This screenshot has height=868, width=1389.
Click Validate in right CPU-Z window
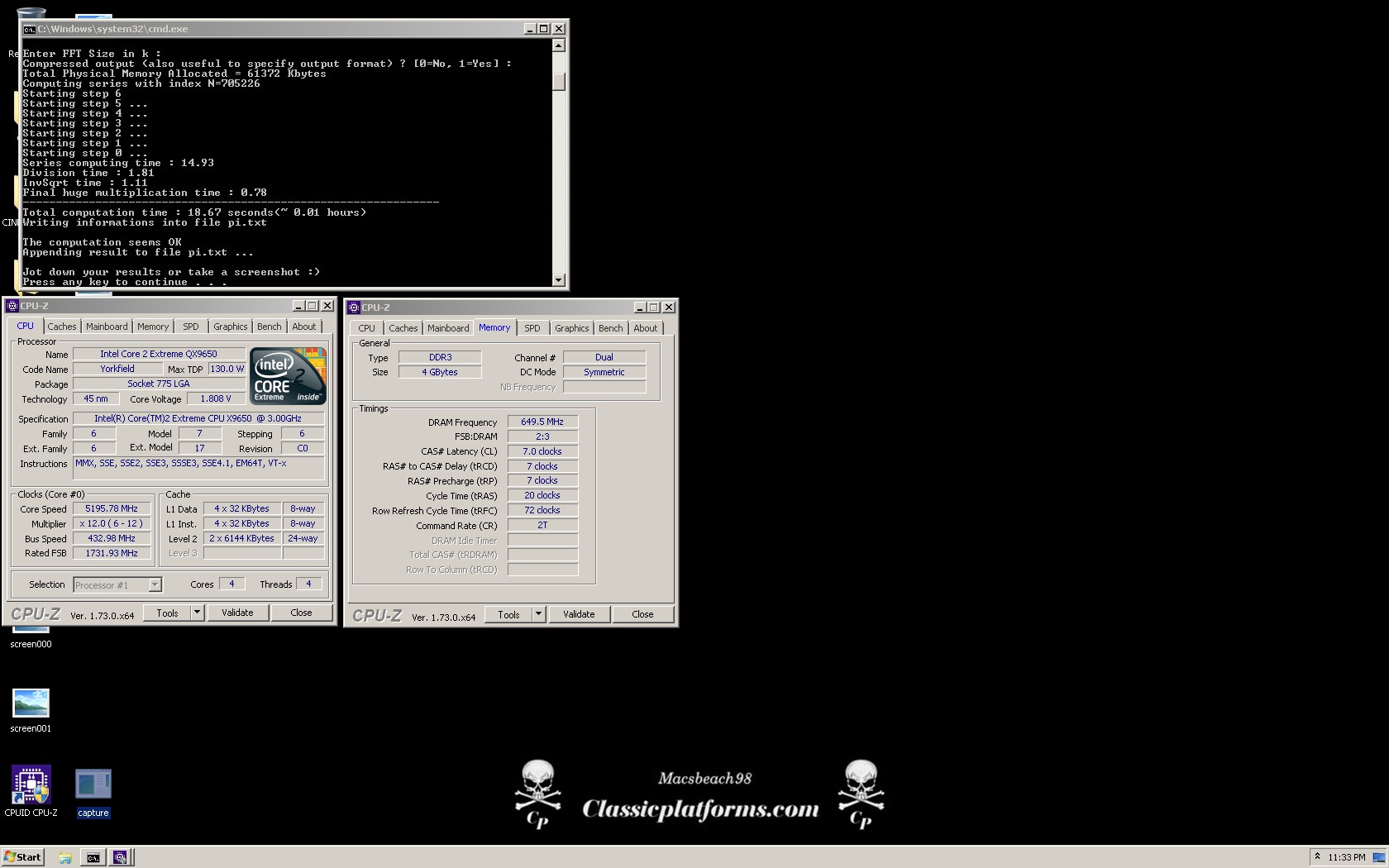click(x=579, y=614)
